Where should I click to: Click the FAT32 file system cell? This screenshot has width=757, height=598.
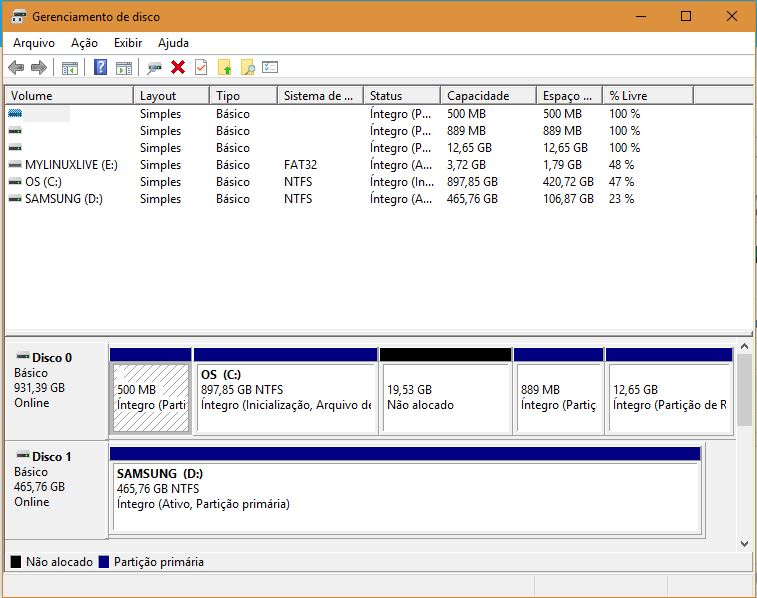coord(300,165)
